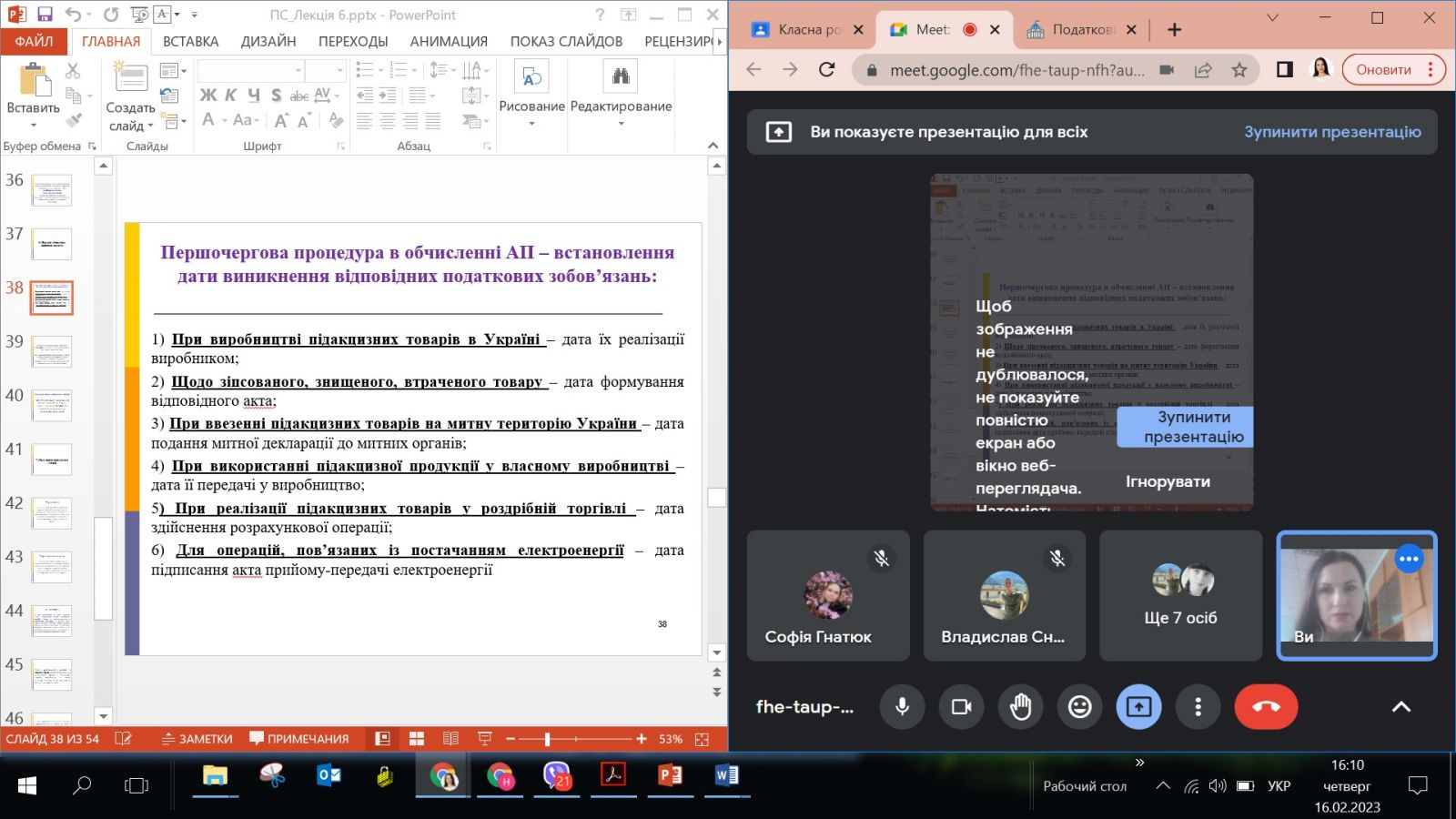Click the raise hand icon in Meet
Screen dimensions: 1456x819
[x=1020, y=707]
